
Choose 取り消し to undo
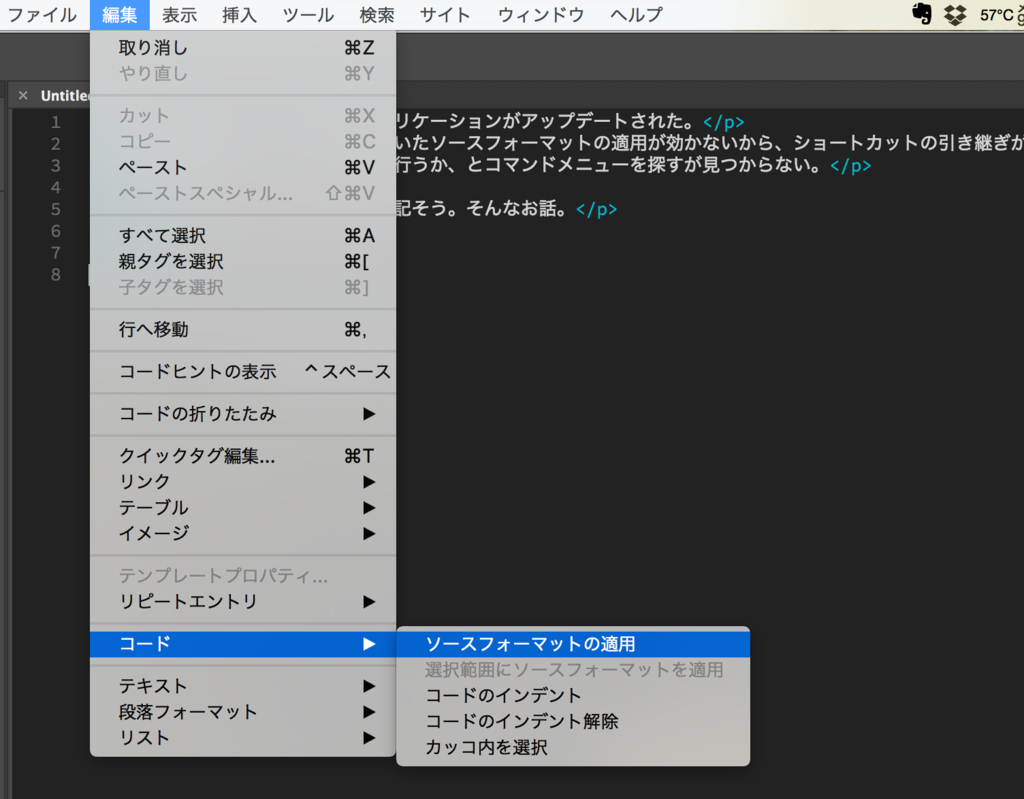click(x=153, y=48)
